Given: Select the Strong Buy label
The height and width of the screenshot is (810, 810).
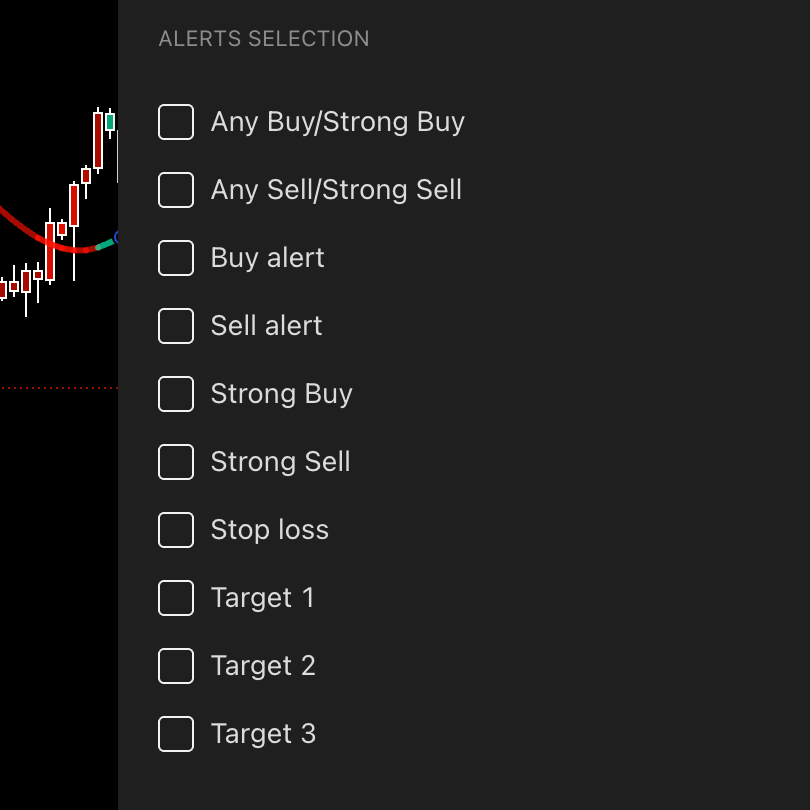Looking at the screenshot, I should [281, 394].
